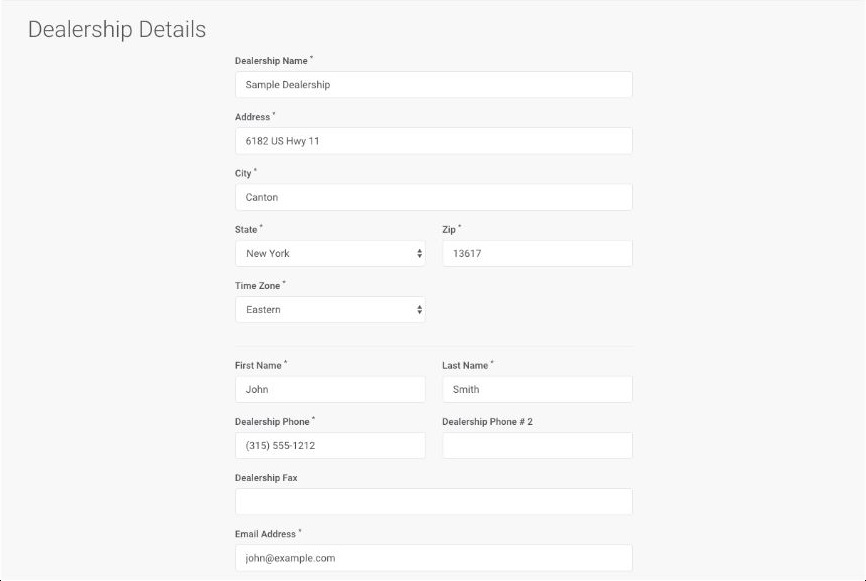This screenshot has width=866, height=581.
Task: Click the Email Address field with john@example.com
Action: pos(434,558)
